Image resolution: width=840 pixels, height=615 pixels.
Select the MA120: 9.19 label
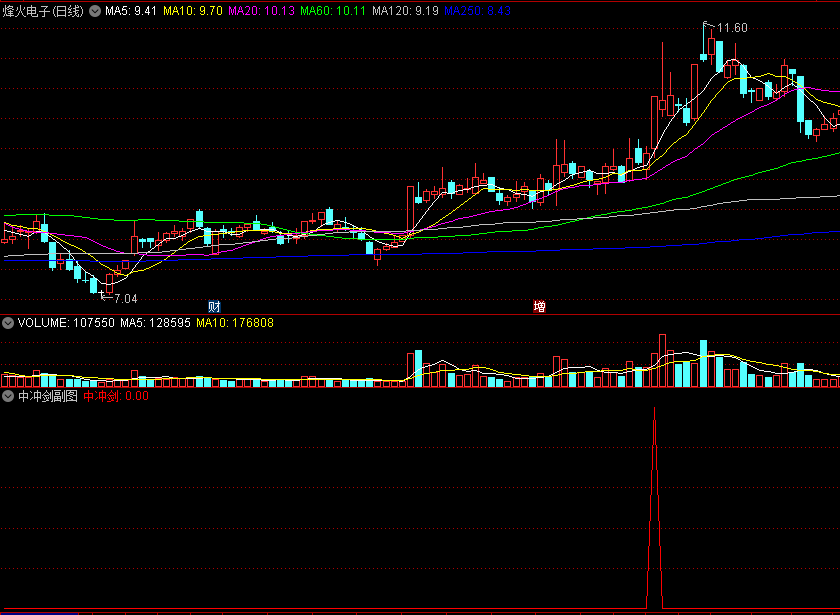click(x=406, y=11)
